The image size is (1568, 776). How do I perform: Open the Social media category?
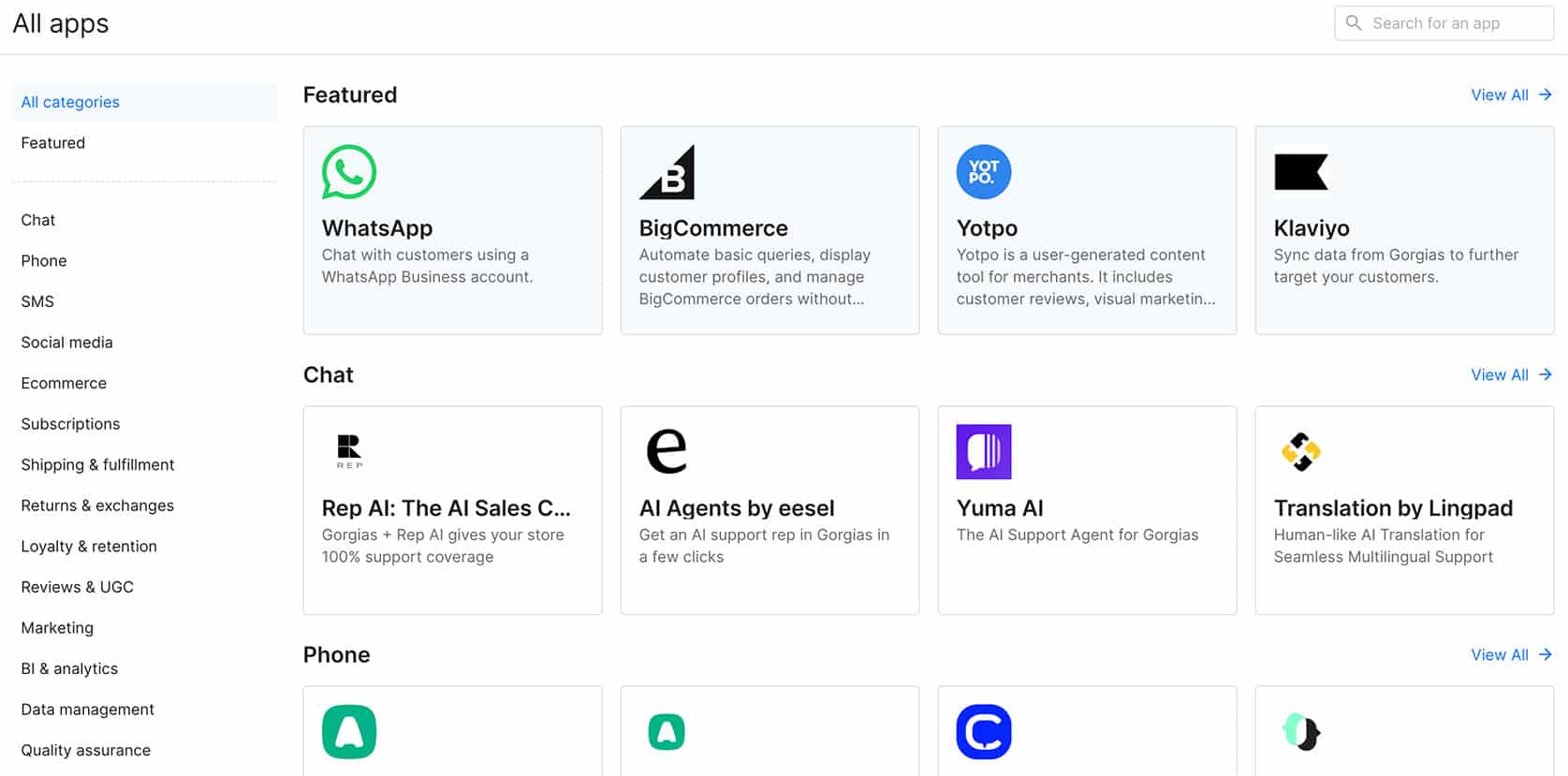[x=66, y=343]
